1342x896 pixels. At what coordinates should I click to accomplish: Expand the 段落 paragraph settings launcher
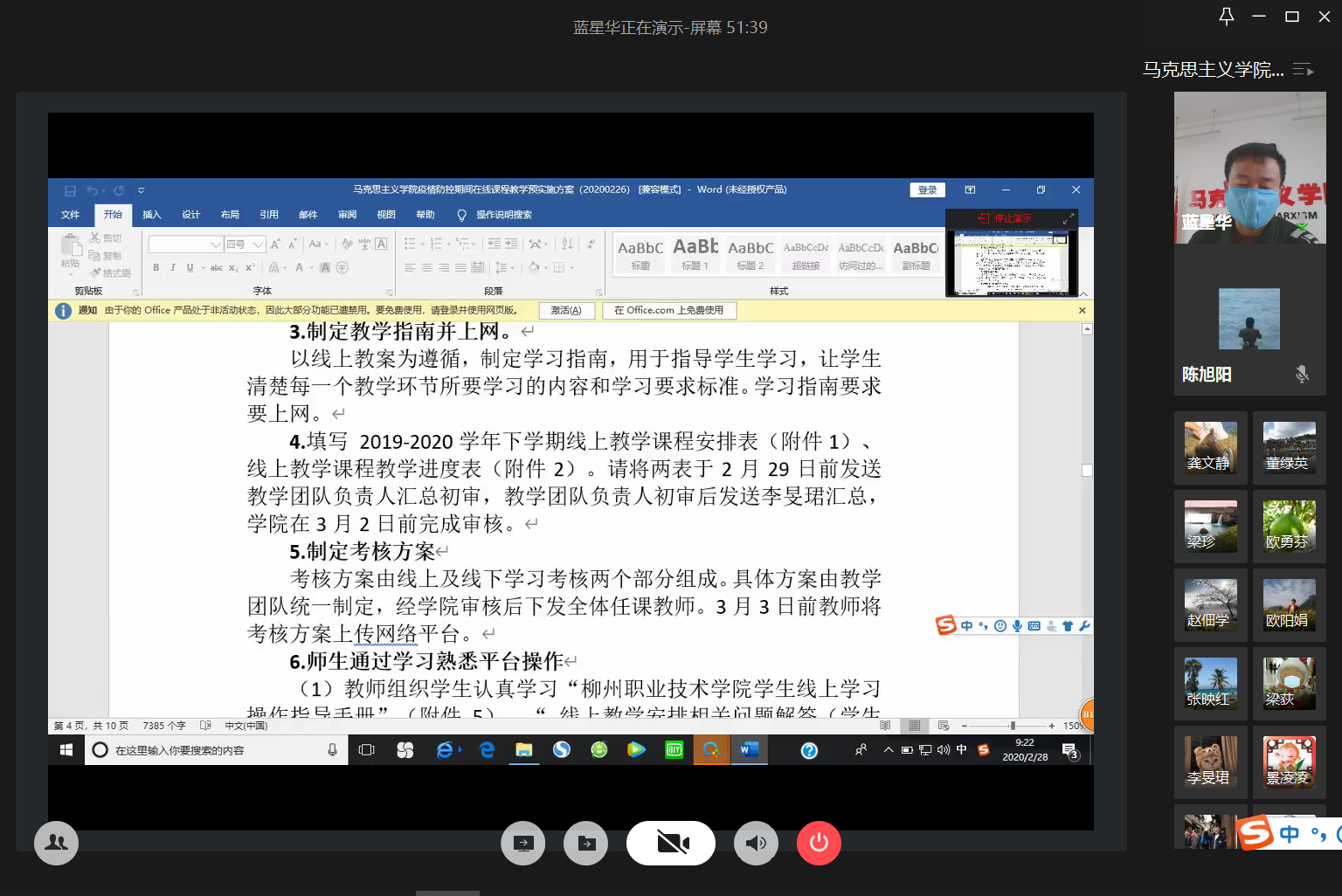tap(598, 293)
